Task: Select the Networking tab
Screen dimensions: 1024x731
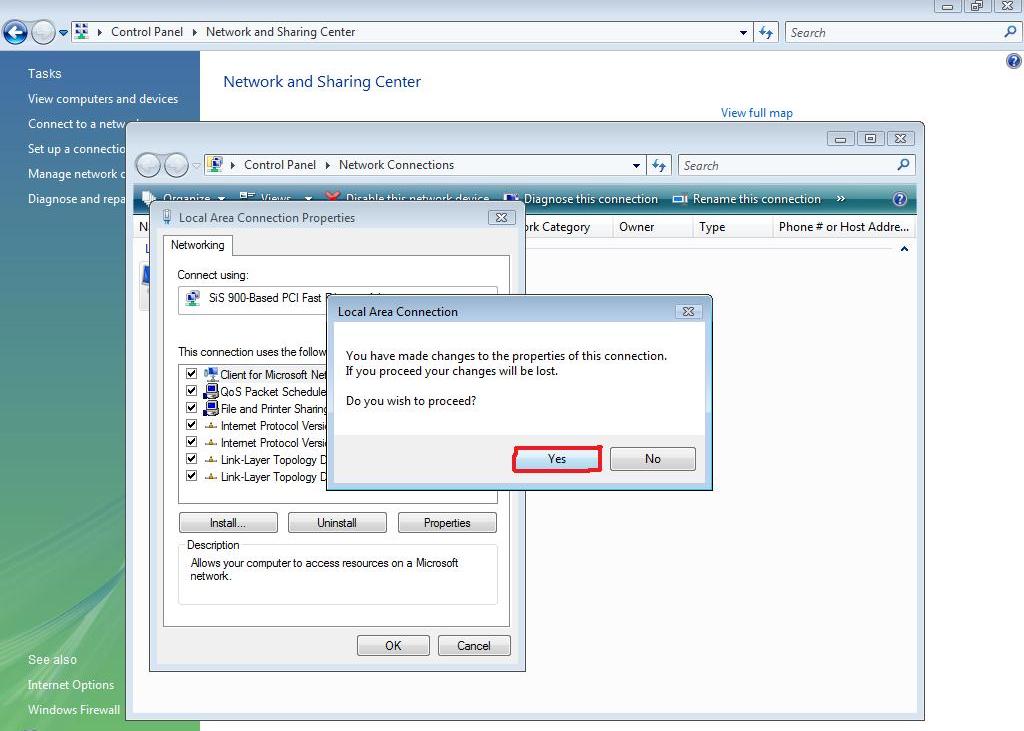Action: click(x=197, y=245)
